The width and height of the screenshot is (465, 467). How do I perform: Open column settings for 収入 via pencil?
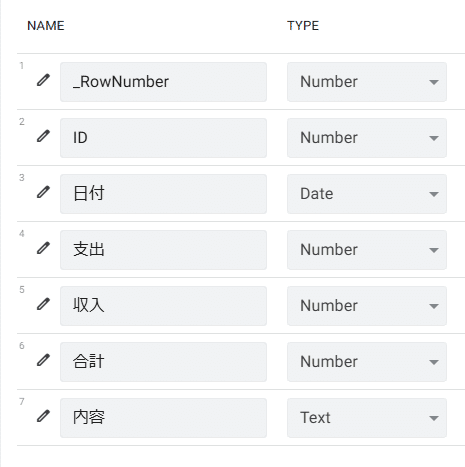pyautogui.click(x=43, y=304)
